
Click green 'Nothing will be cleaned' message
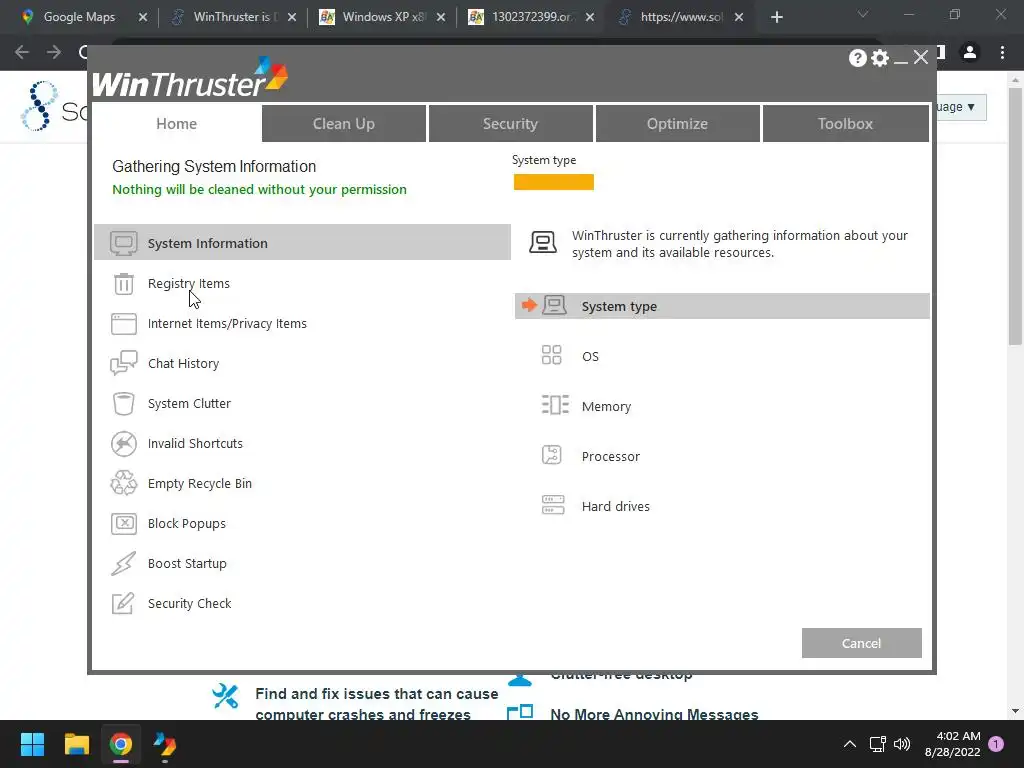[x=259, y=189]
